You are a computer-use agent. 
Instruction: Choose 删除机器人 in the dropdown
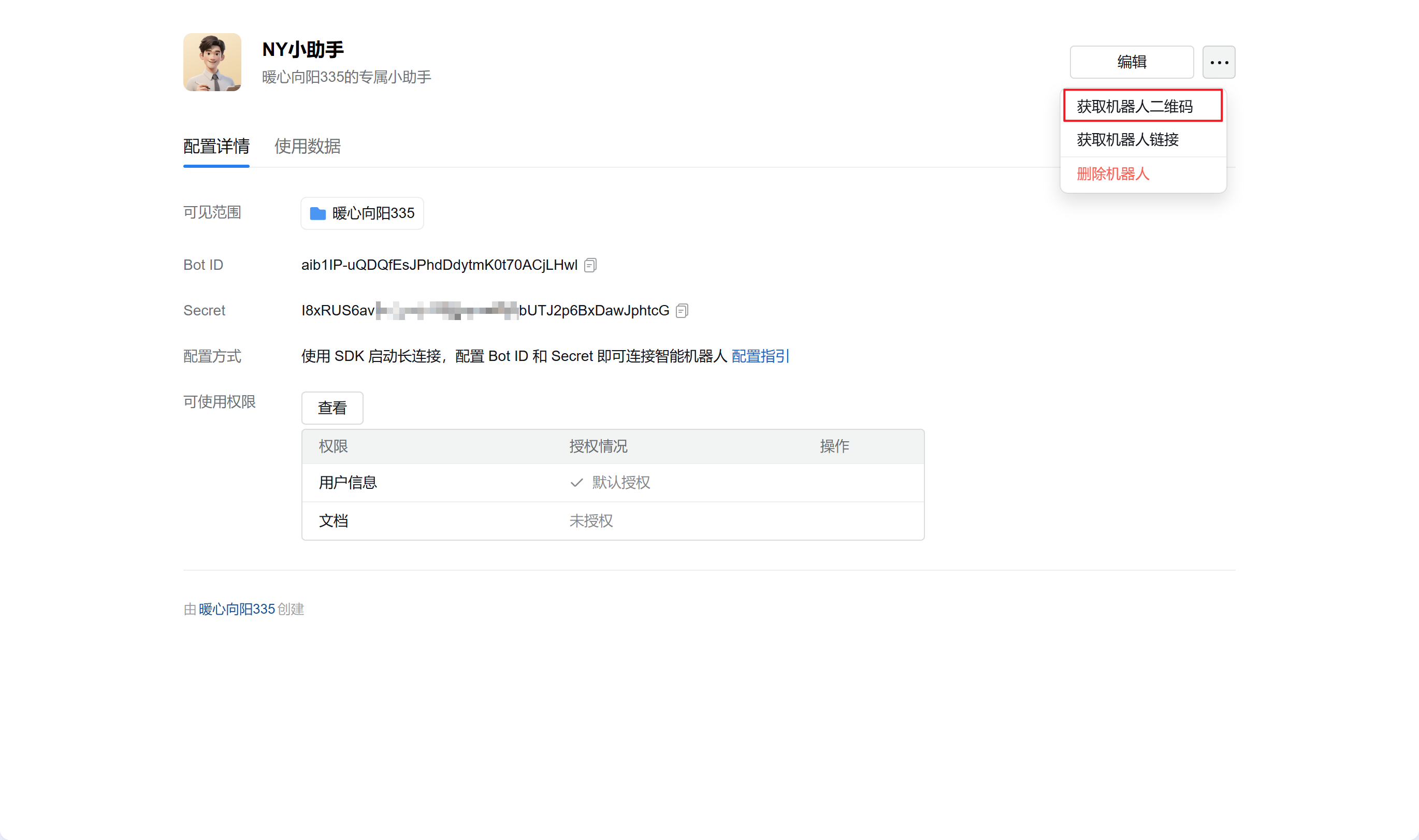tap(1112, 174)
